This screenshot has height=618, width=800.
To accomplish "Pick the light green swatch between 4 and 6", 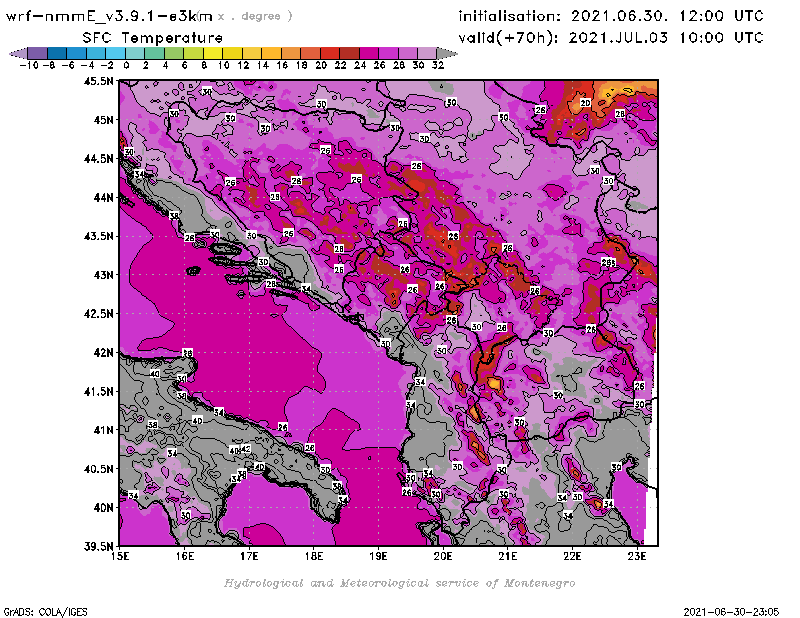I will click(x=174, y=53).
